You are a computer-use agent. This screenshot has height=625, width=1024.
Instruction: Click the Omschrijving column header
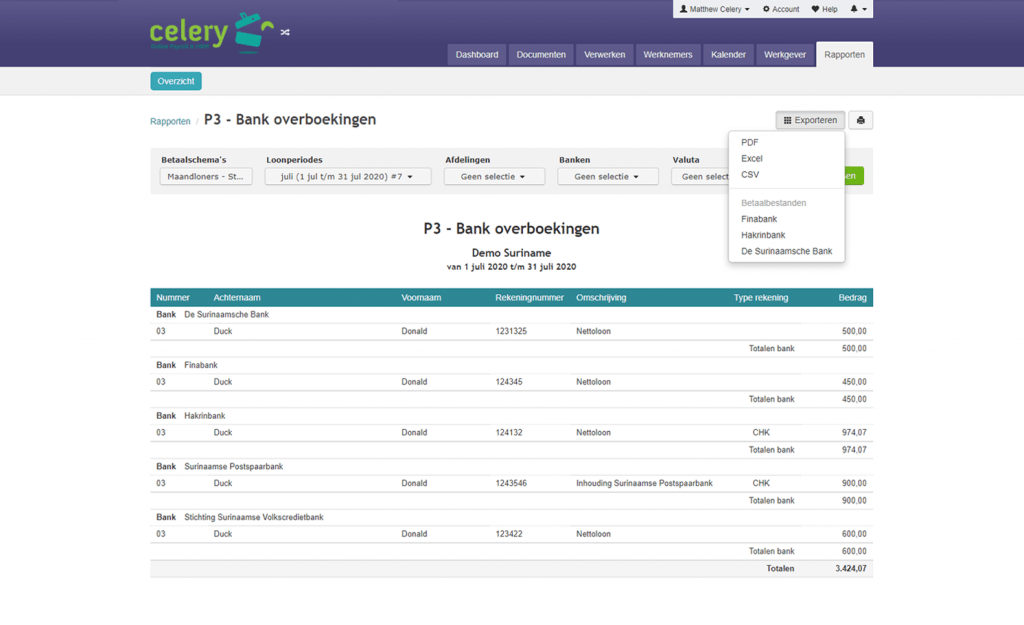click(601, 298)
